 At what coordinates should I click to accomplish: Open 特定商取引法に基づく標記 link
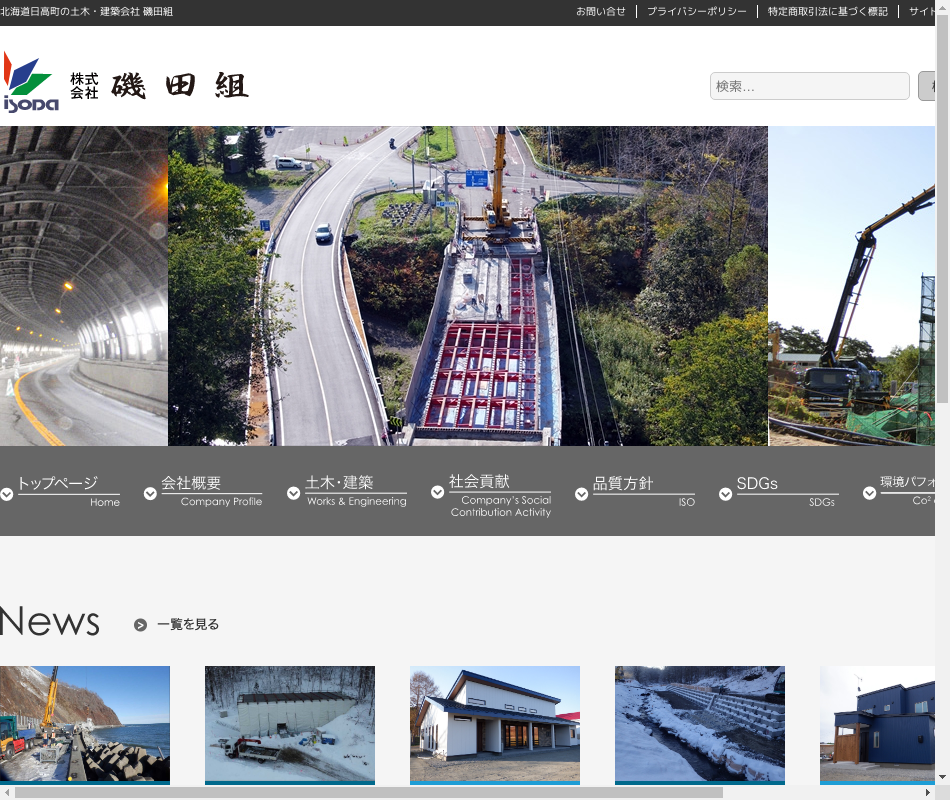point(827,12)
